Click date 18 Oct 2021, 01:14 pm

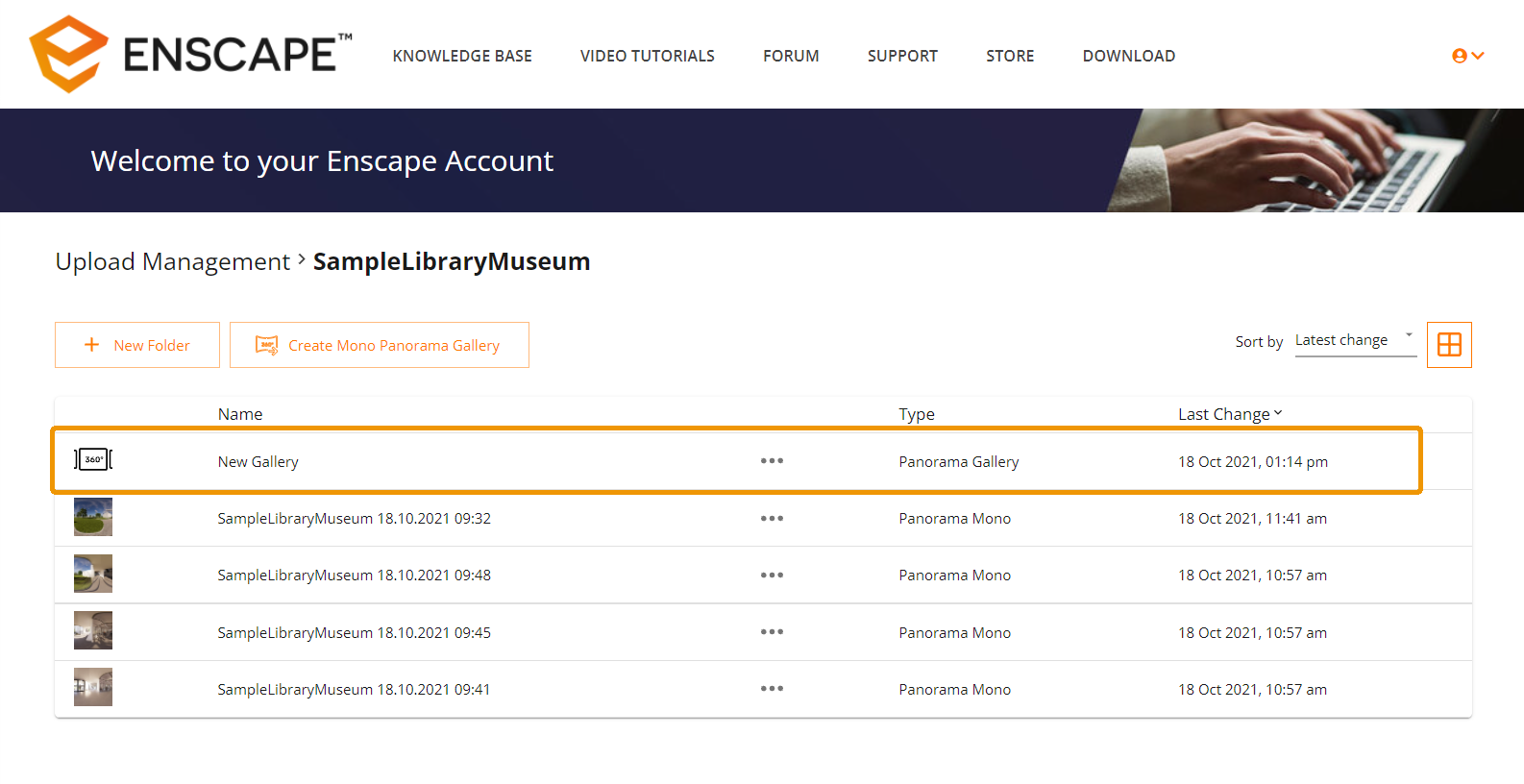(1253, 462)
